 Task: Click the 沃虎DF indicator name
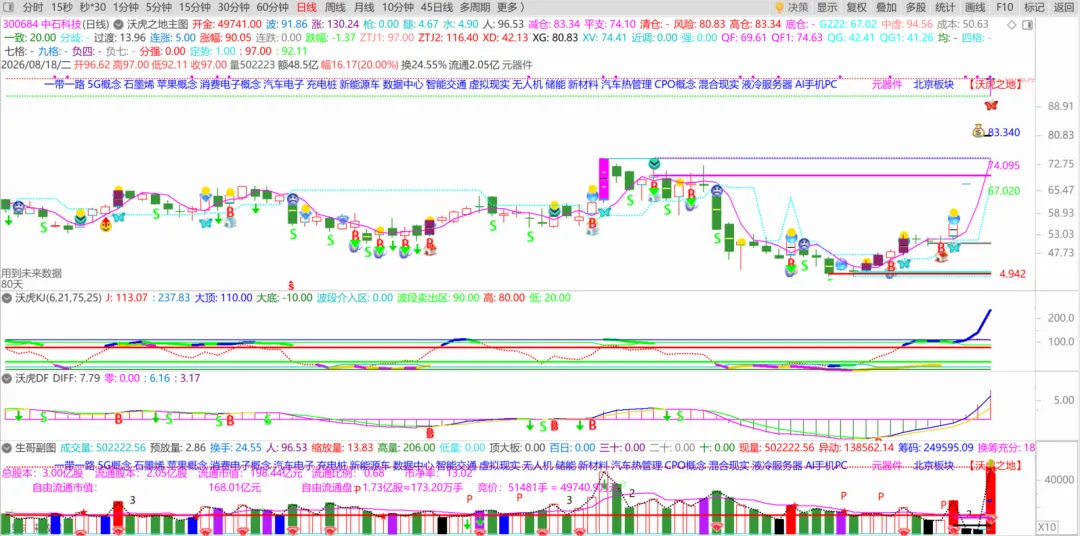[32, 378]
